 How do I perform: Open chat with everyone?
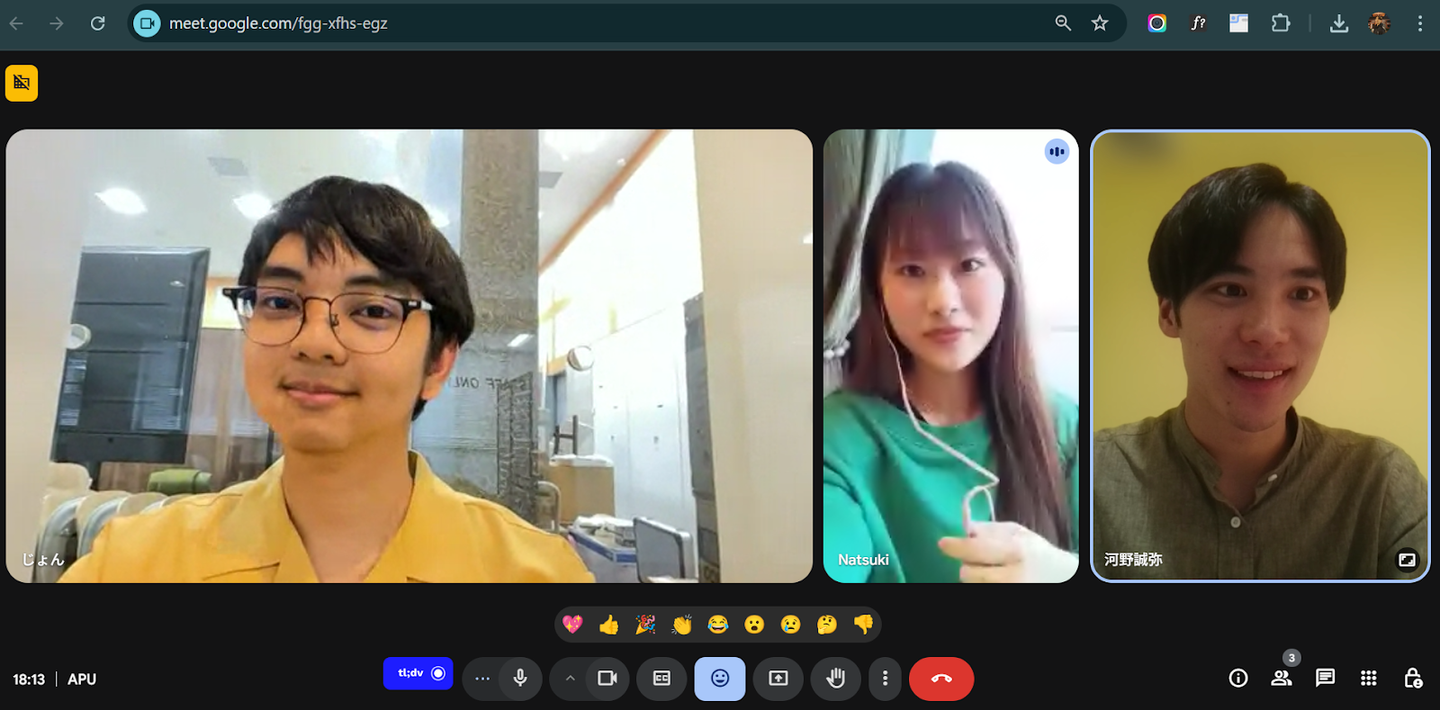(1325, 678)
